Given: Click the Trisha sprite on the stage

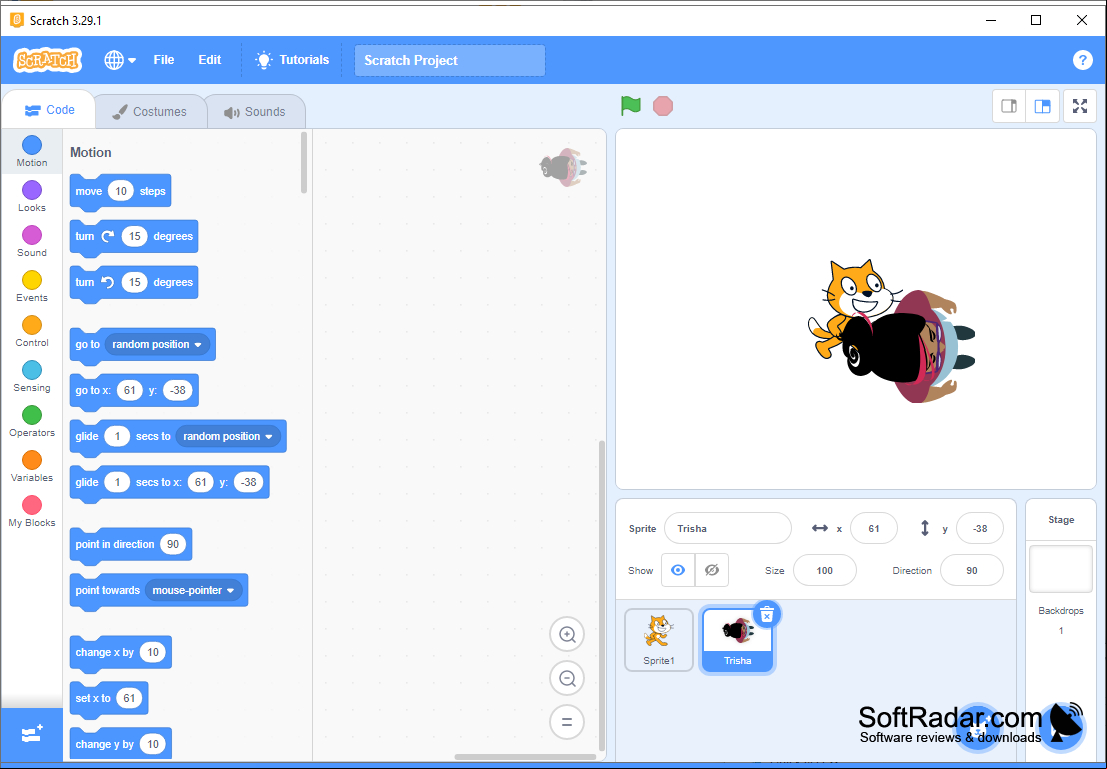Looking at the screenshot, I should (911, 347).
